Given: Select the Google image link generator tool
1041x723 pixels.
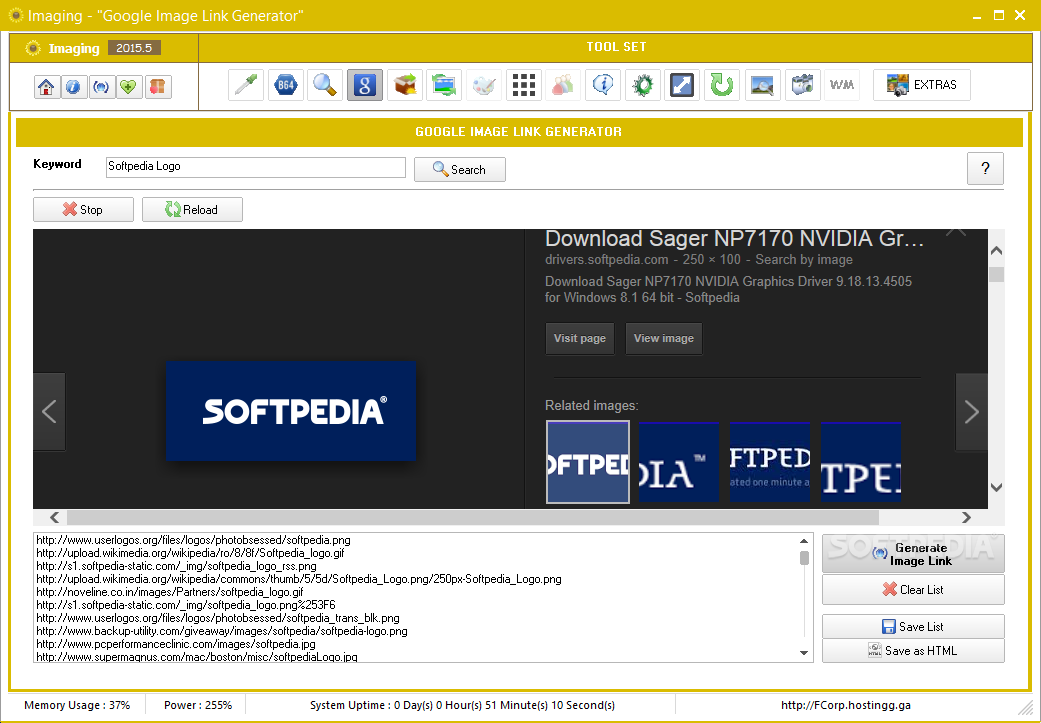Looking at the screenshot, I should coord(364,85).
